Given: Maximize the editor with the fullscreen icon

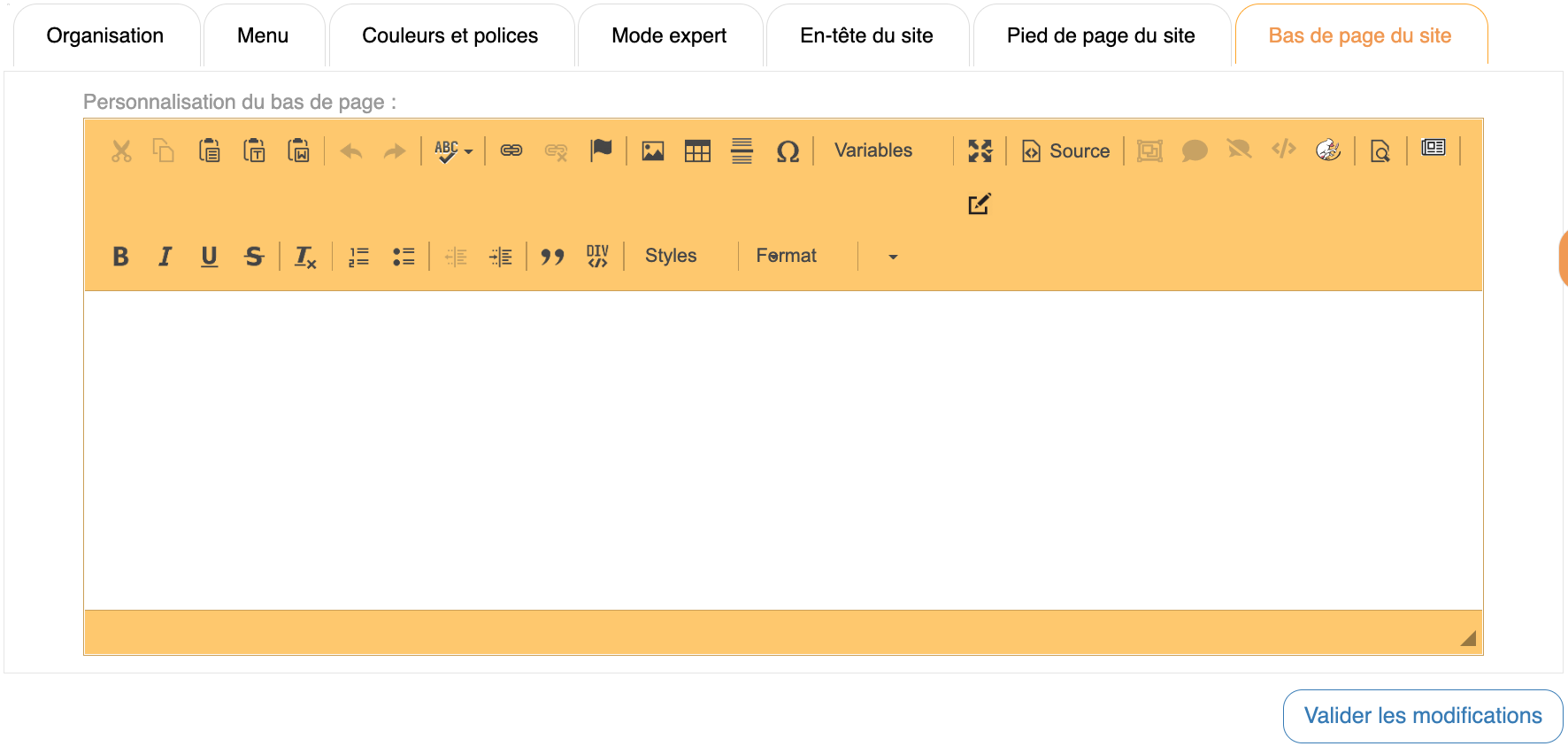Looking at the screenshot, I should (x=980, y=151).
